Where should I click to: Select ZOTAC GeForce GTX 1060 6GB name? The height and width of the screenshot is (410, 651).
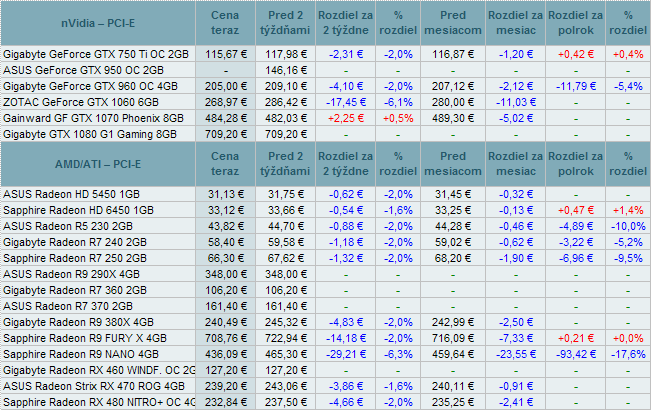[81, 102]
